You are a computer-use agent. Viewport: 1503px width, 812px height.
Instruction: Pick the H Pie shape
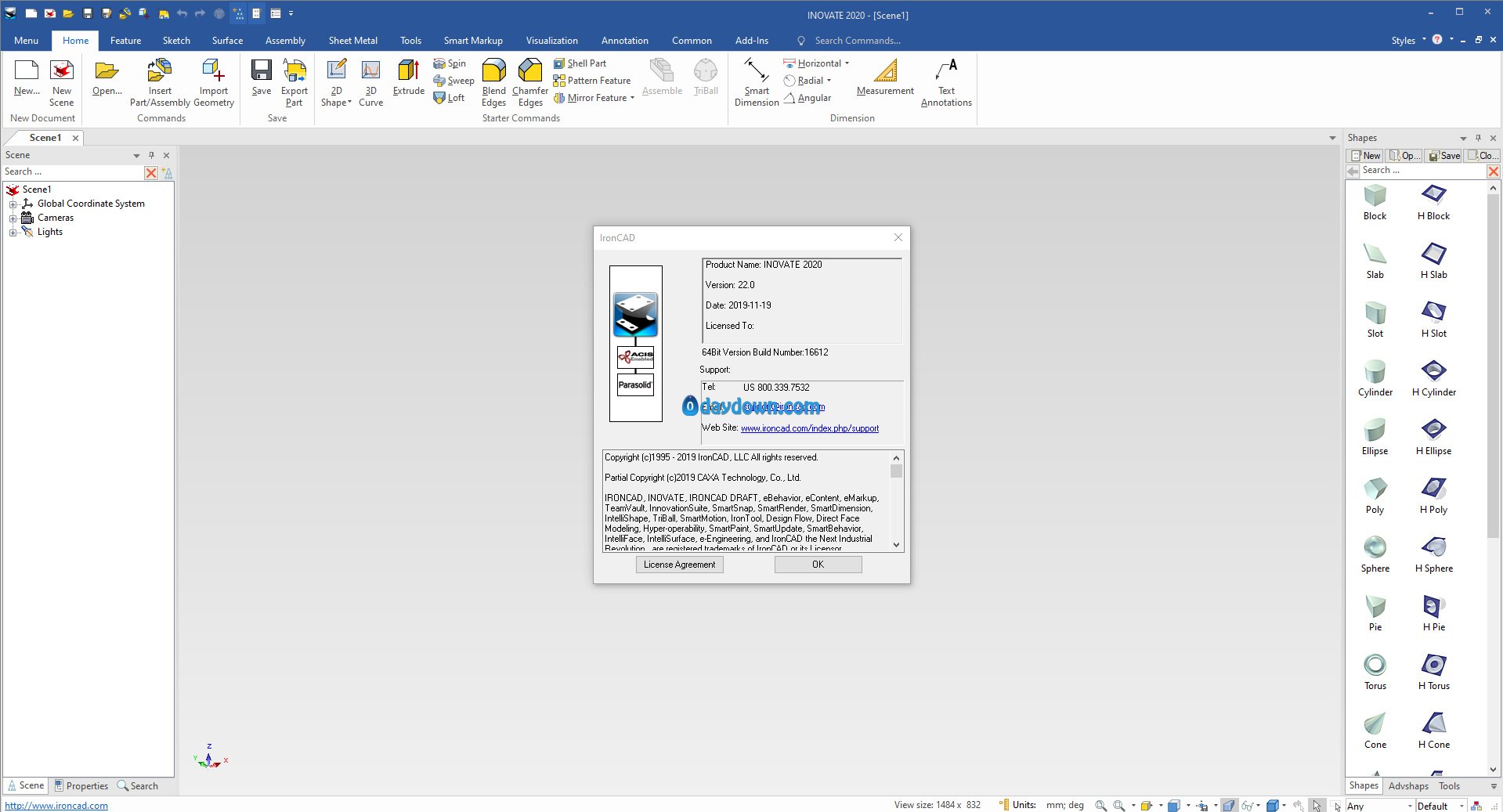tap(1434, 614)
